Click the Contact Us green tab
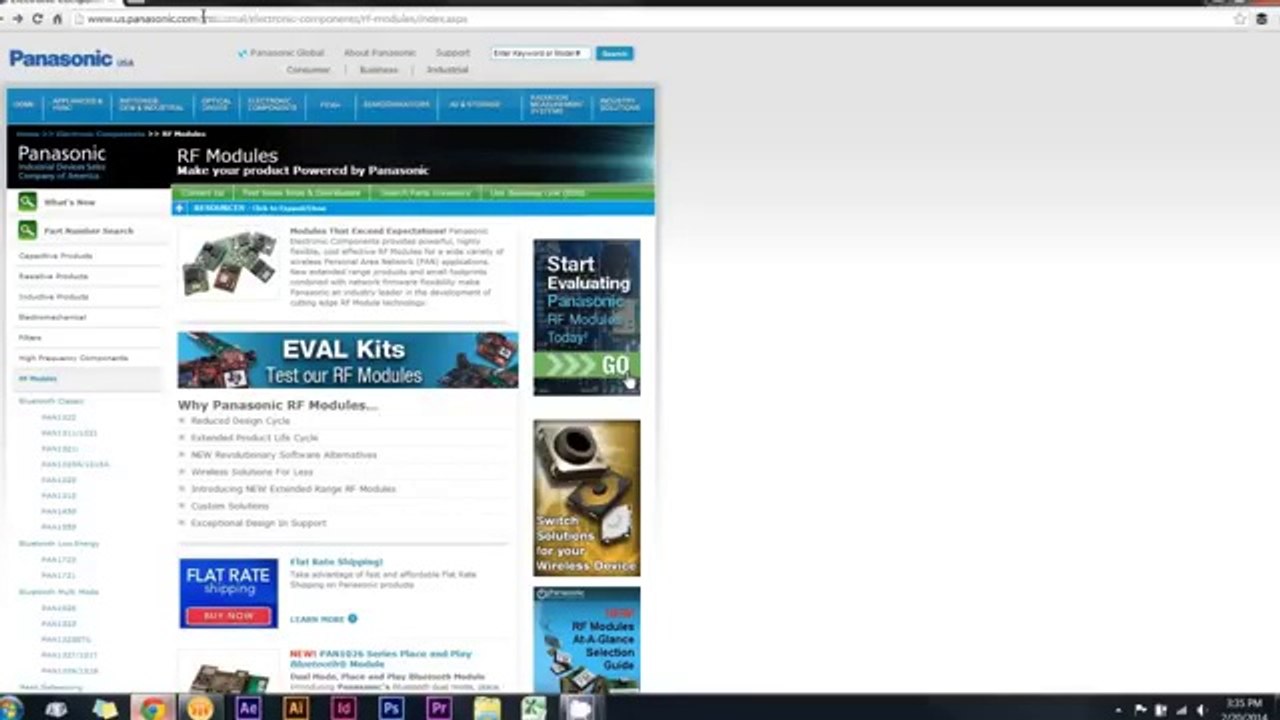 tap(203, 193)
